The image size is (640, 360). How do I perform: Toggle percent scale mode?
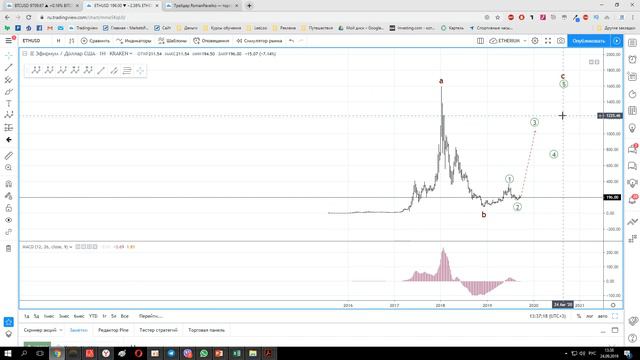(579, 316)
